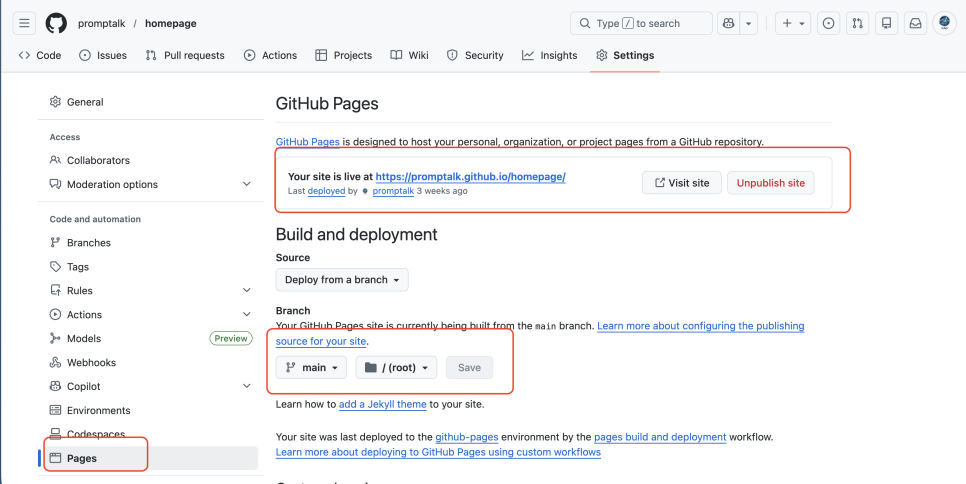The width and height of the screenshot is (966, 484).
Task: Switch to the Security tab
Action: point(475,55)
